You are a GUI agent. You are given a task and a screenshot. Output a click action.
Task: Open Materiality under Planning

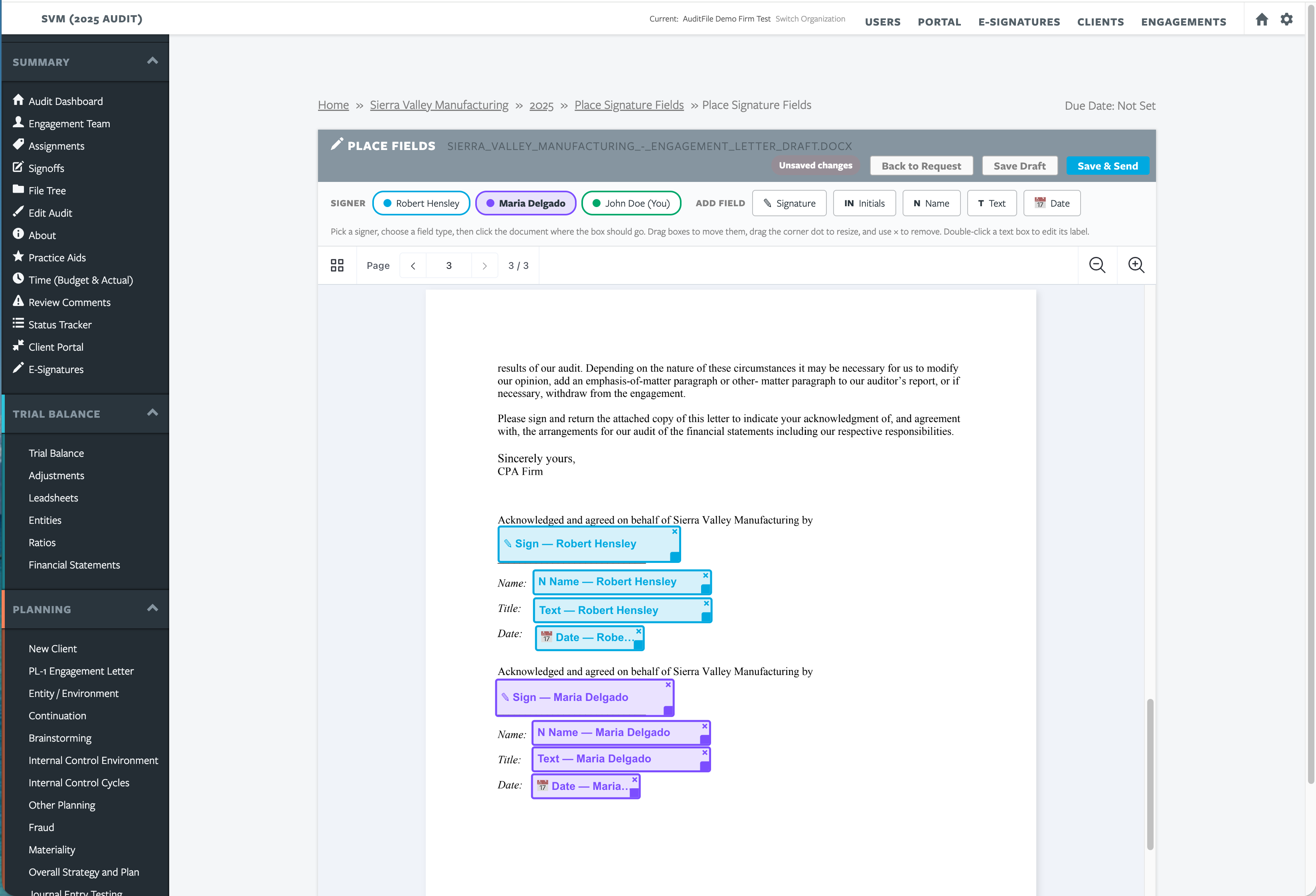51,850
